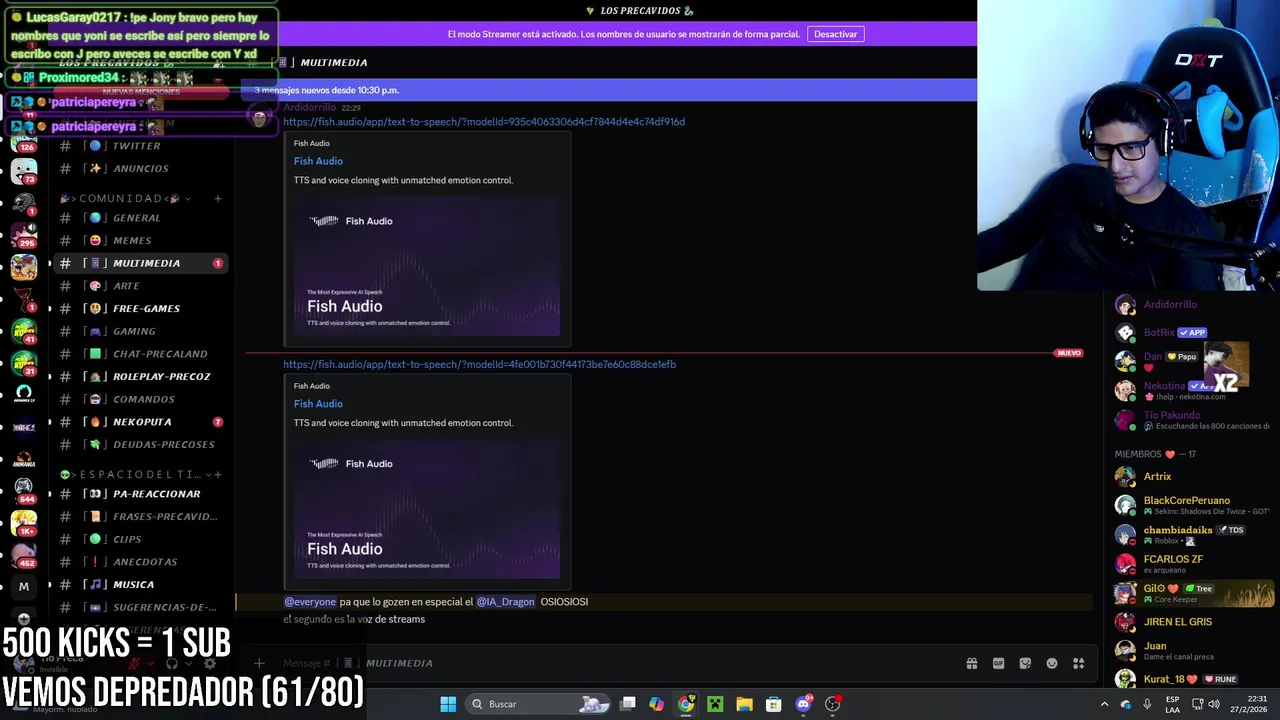This screenshot has height=720, width=1280.
Task: Open the MUSICA channel
Action: (140, 584)
